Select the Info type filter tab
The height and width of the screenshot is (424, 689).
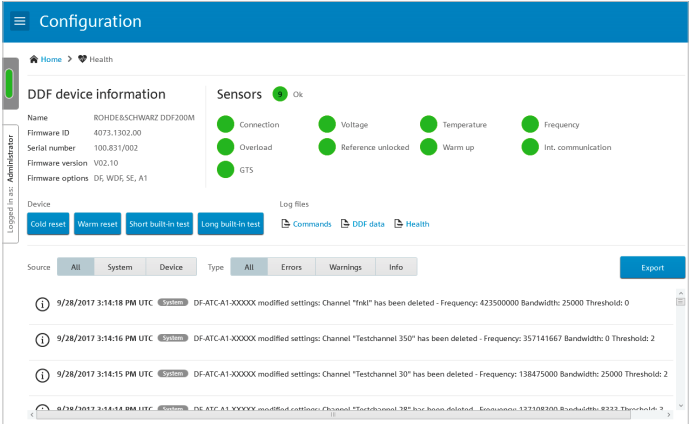pyautogui.click(x=396, y=267)
